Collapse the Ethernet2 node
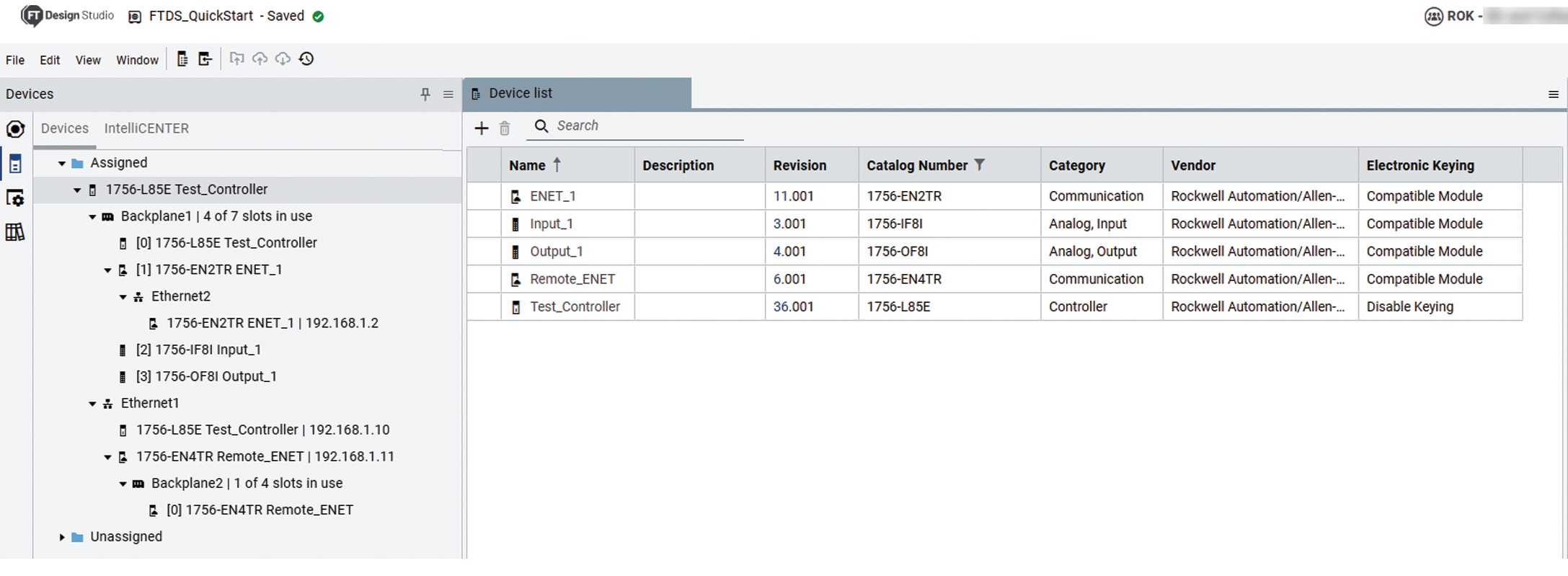Viewport: 1568px width, 576px height. click(x=123, y=297)
